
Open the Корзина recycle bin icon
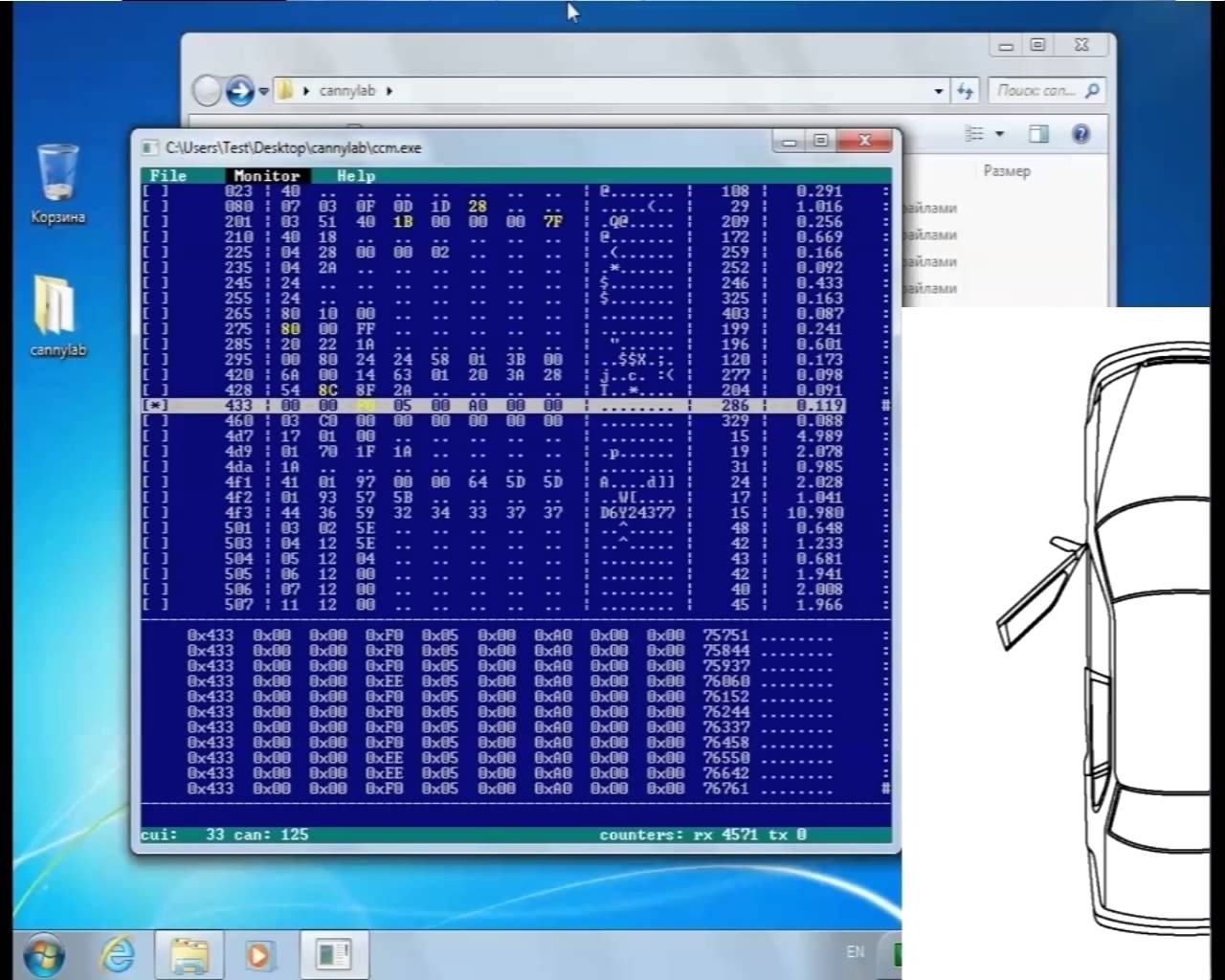57,184
